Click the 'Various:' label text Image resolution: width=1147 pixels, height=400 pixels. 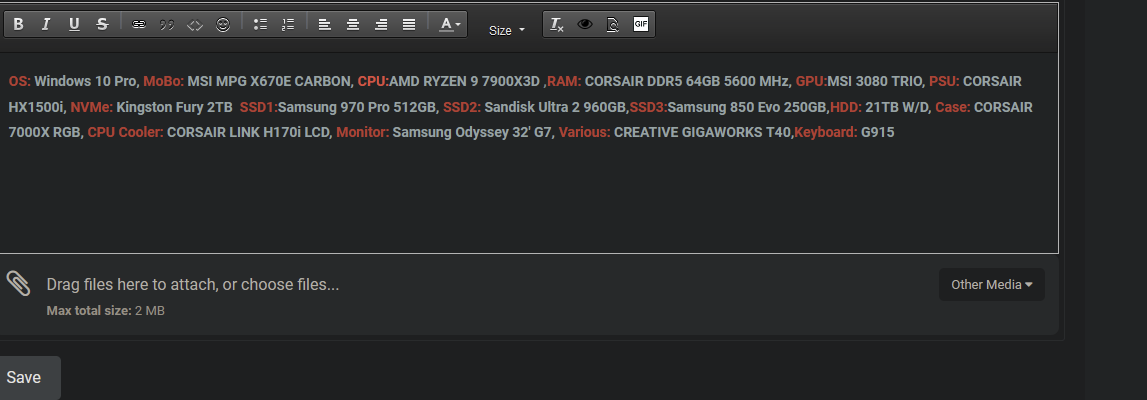[x=584, y=133]
